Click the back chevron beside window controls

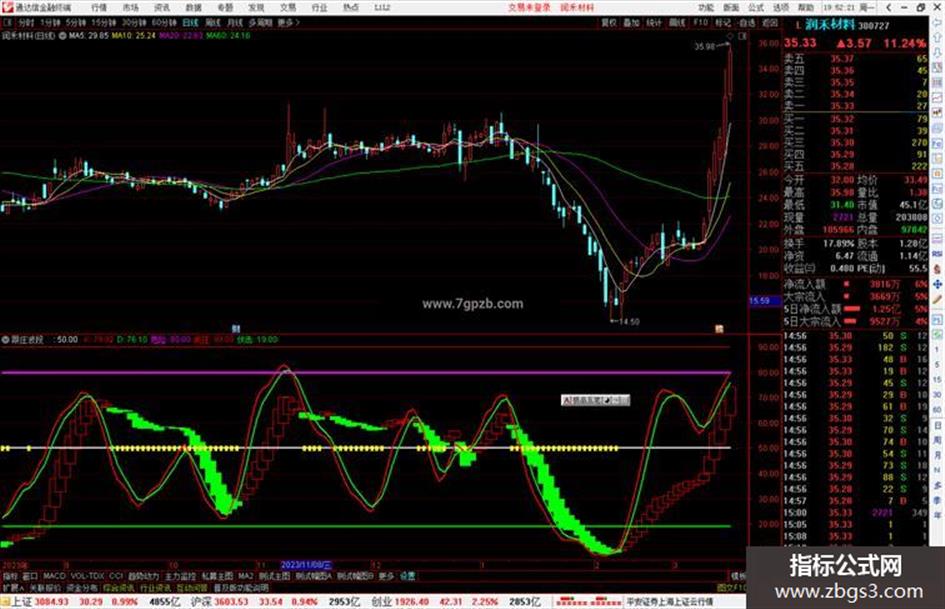[x=890, y=7]
